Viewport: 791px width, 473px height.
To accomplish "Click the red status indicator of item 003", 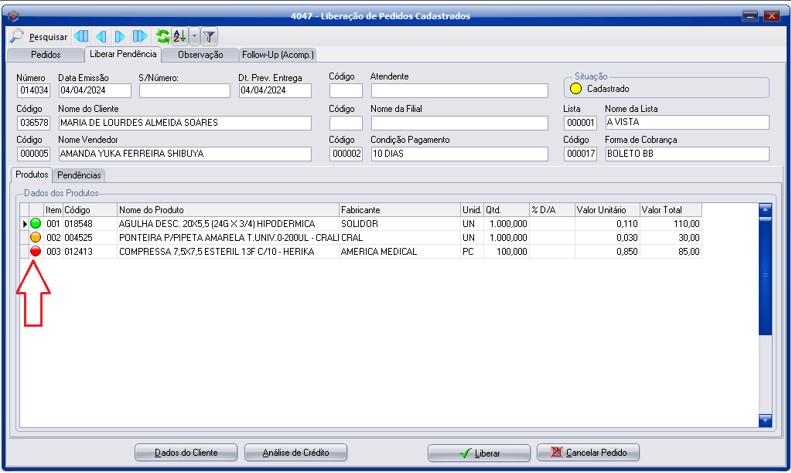I will coord(35,252).
